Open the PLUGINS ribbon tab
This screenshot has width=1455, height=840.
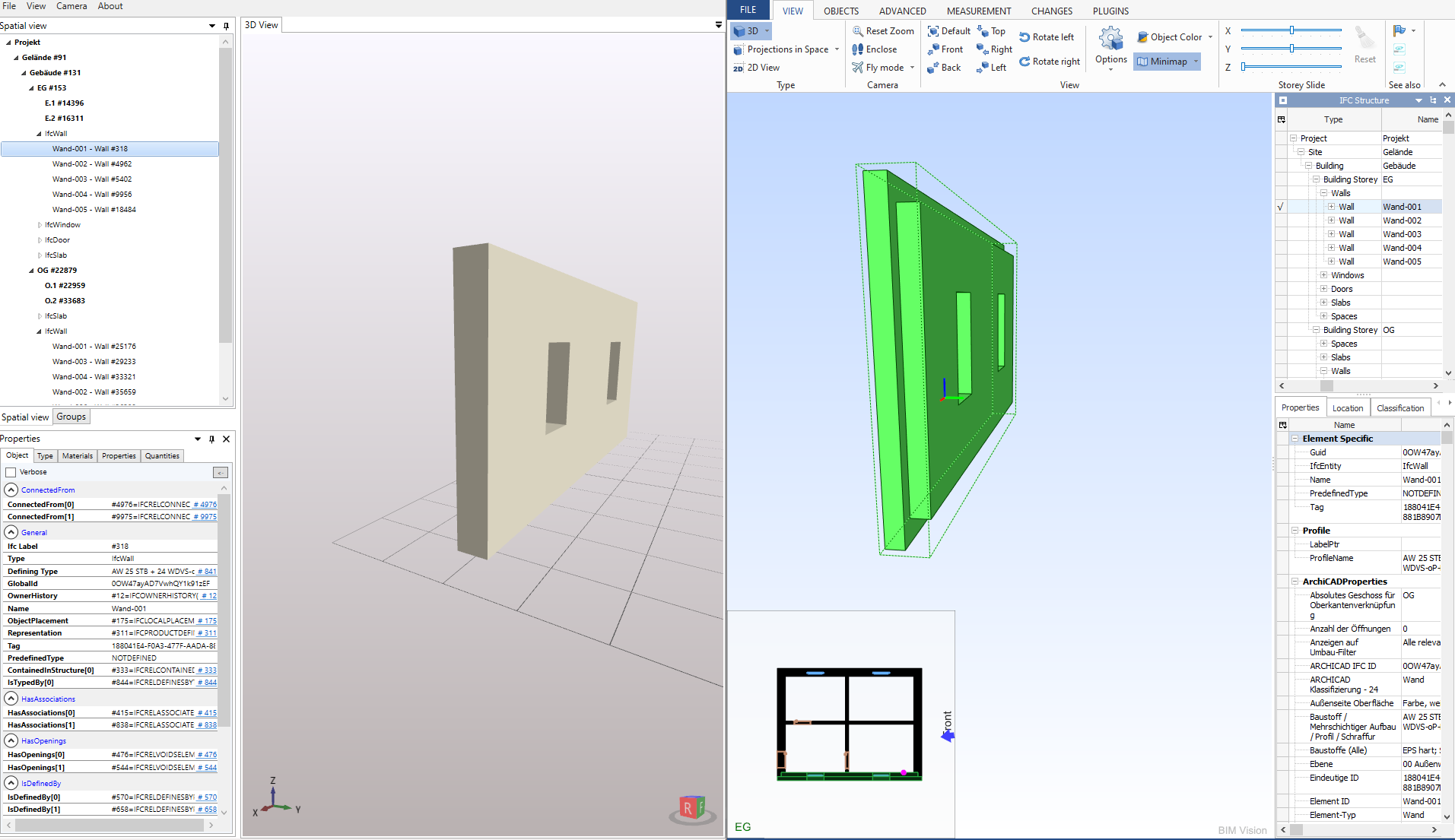[x=1110, y=11]
